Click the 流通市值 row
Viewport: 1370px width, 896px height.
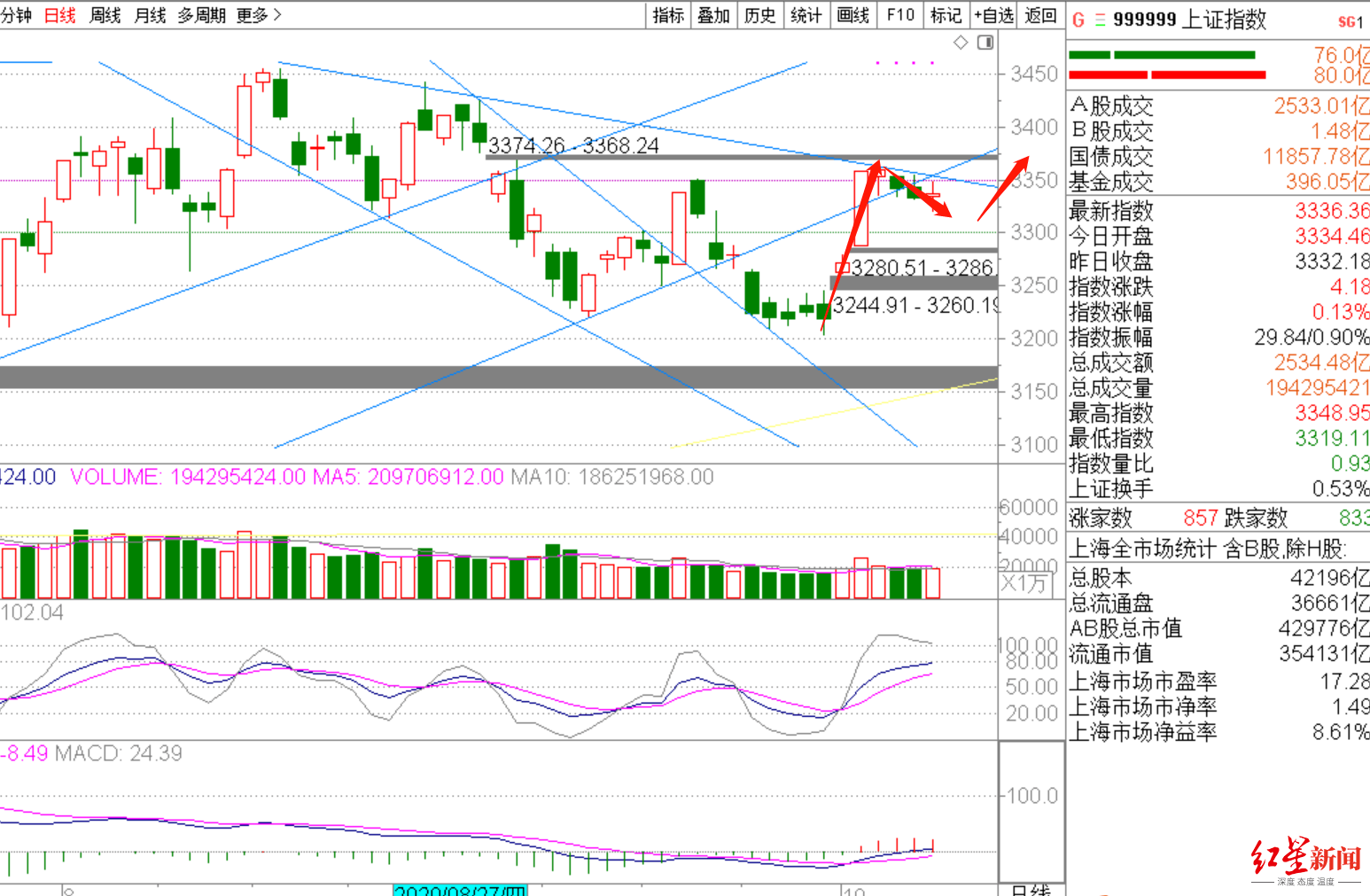(x=1218, y=654)
